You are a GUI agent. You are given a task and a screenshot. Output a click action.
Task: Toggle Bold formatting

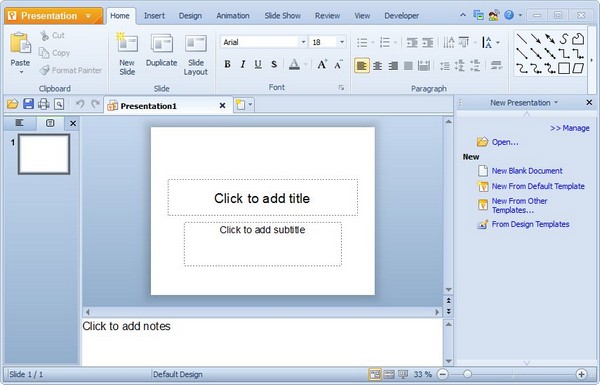pyautogui.click(x=227, y=64)
